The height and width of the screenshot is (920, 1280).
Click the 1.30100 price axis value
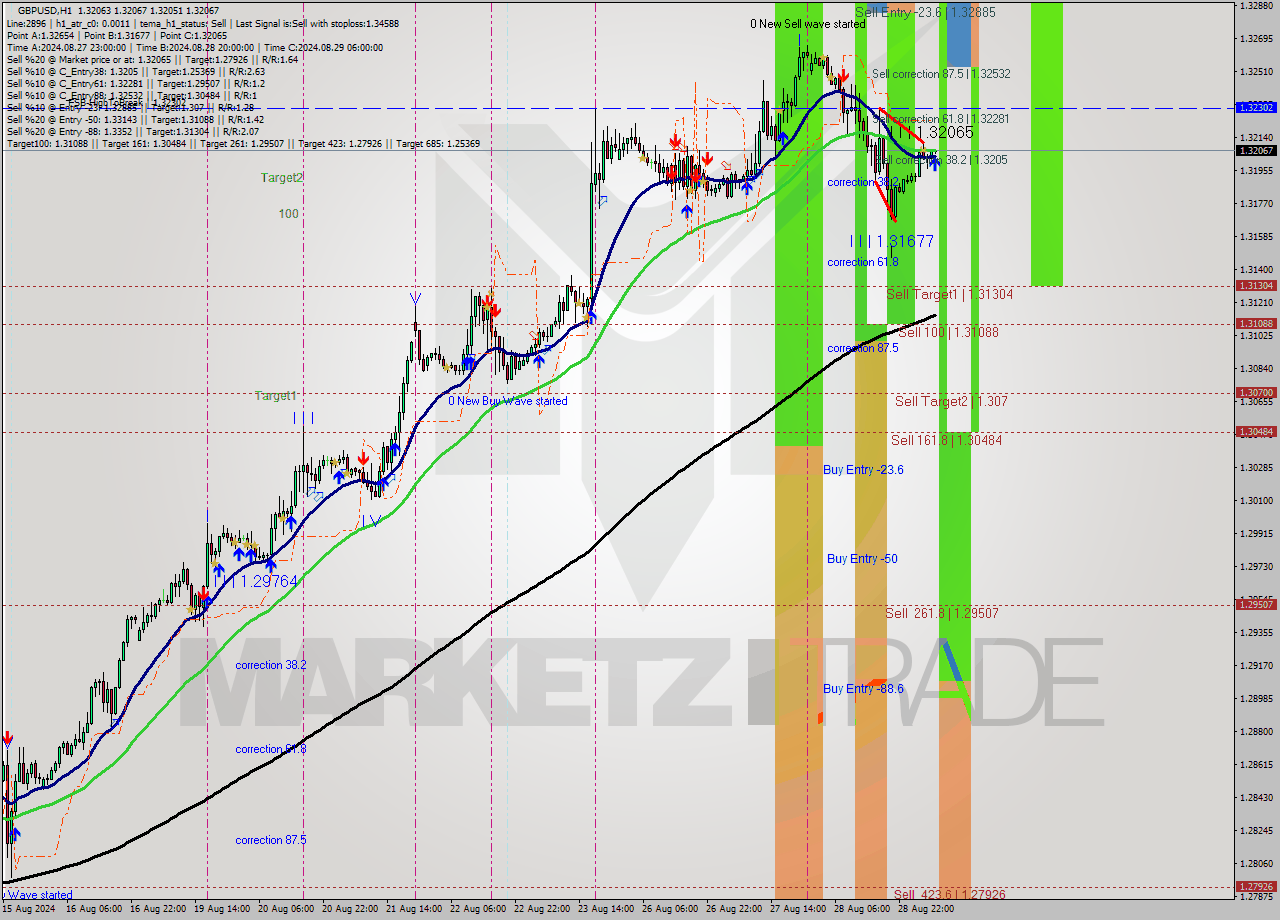point(1255,500)
